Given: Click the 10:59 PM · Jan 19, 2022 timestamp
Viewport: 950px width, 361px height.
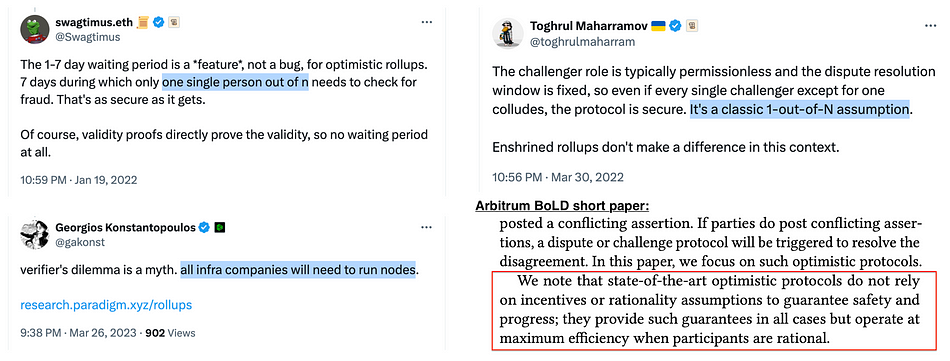Looking at the screenshot, I should click(x=79, y=180).
